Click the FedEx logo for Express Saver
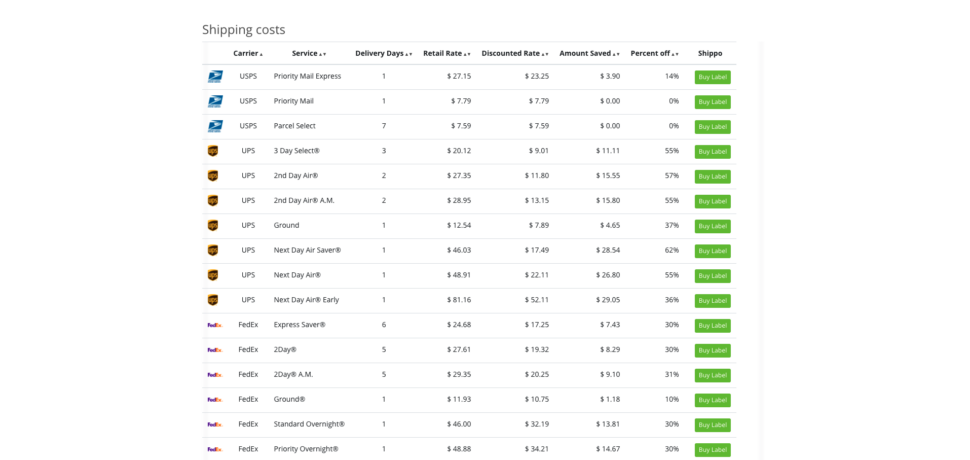Image resolution: width=970 pixels, height=460 pixels. pyautogui.click(x=215, y=325)
